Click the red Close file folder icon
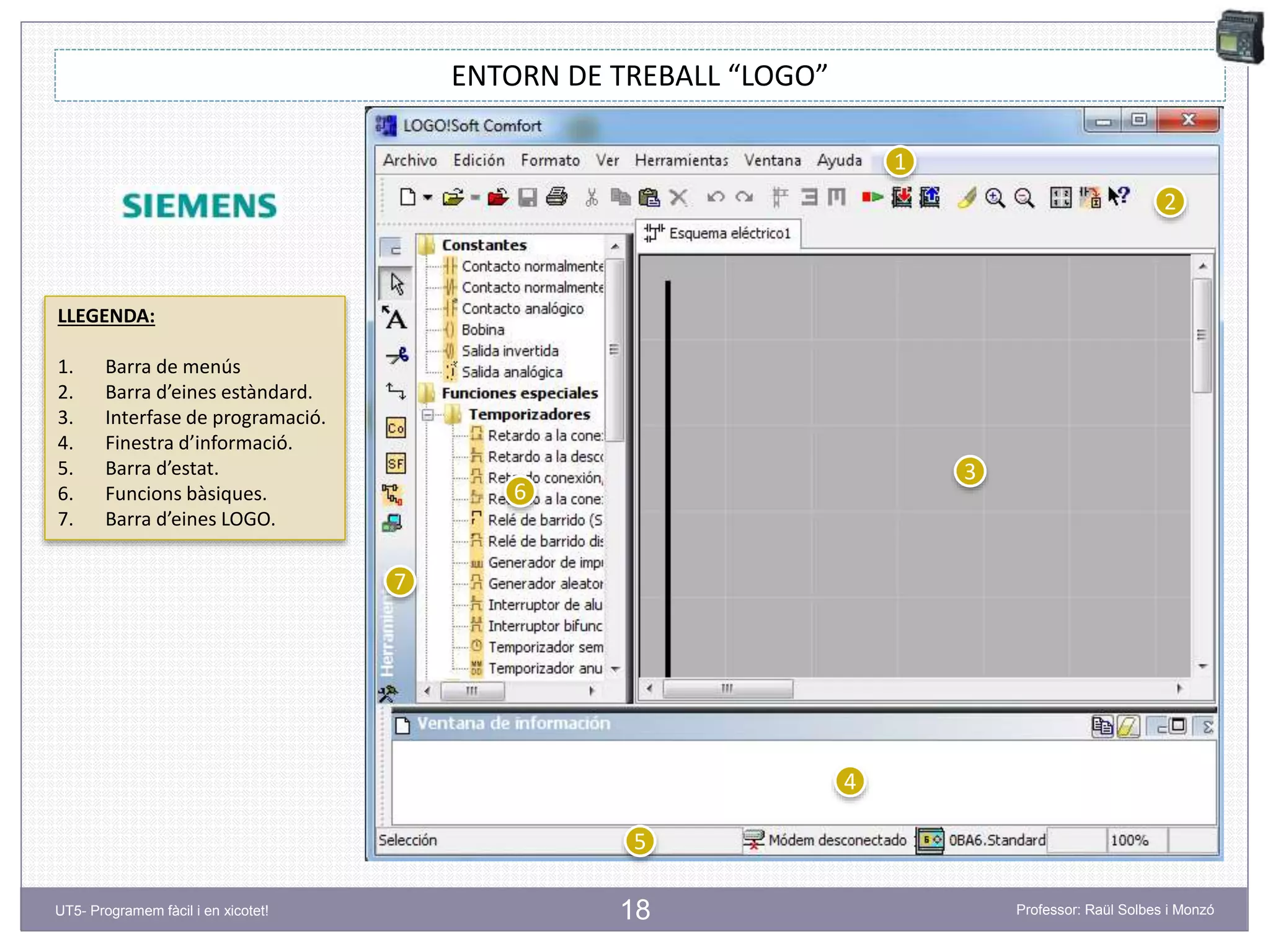The height and width of the screenshot is (952, 1270). click(x=498, y=198)
